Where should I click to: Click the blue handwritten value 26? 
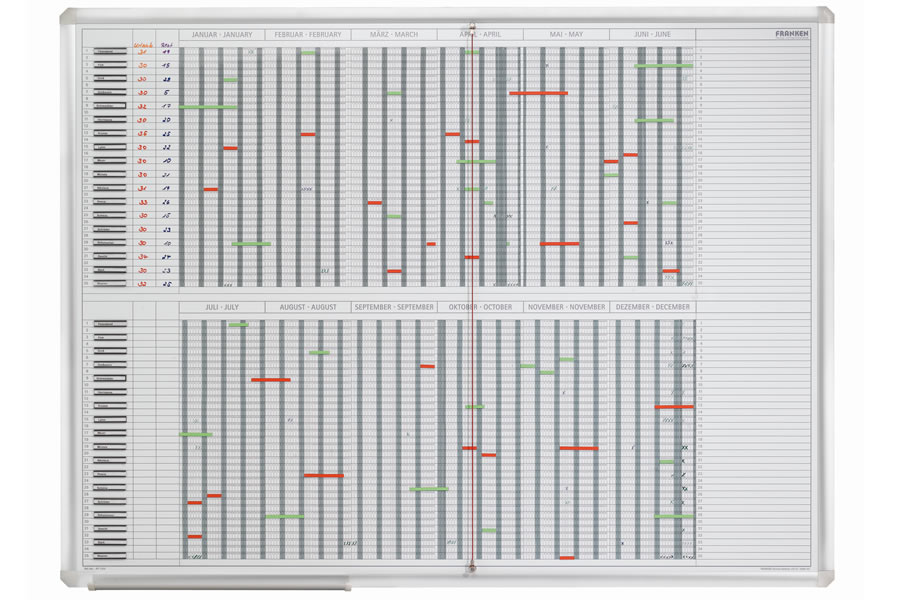tap(166, 202)
